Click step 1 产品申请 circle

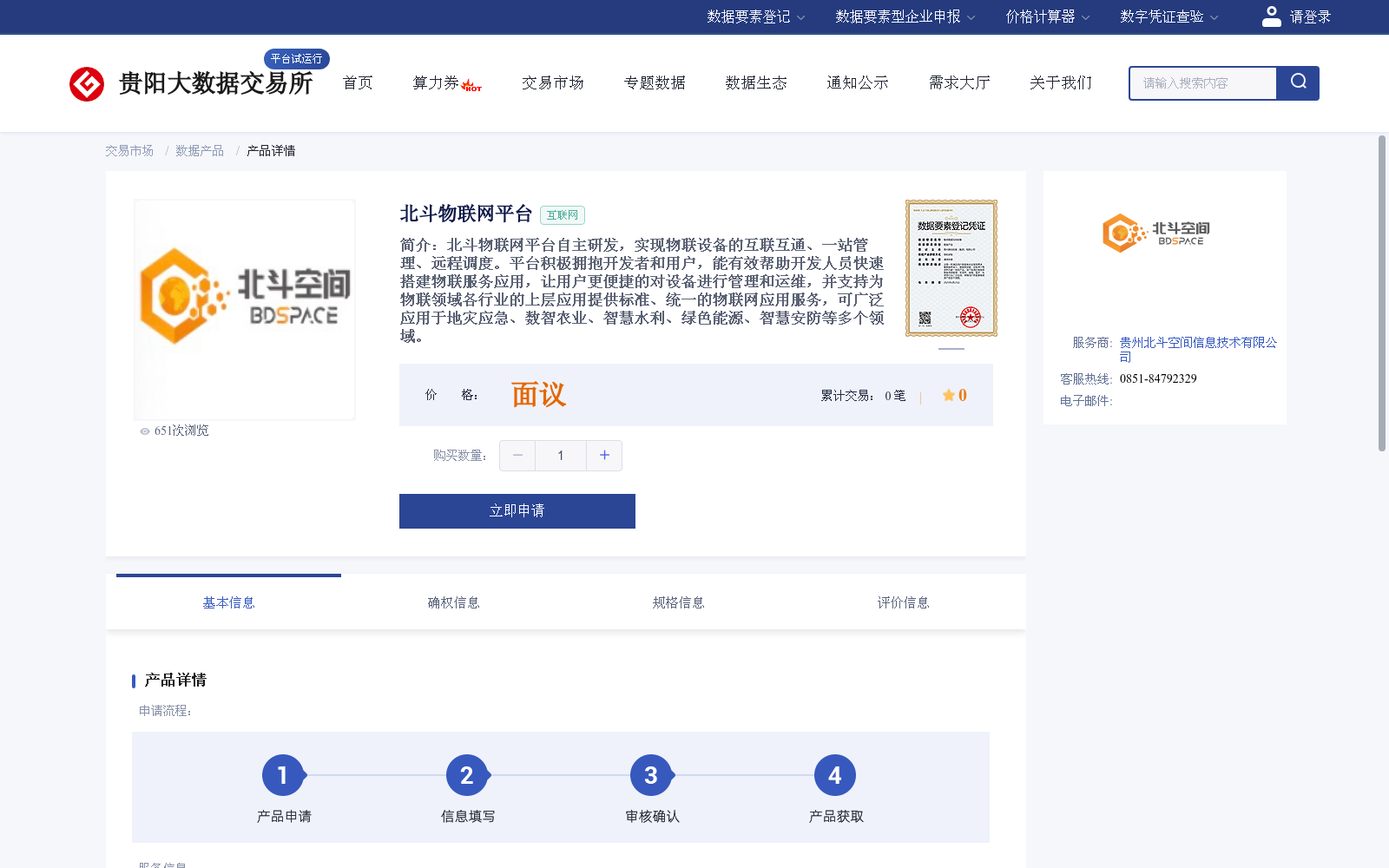click(283, 775)
